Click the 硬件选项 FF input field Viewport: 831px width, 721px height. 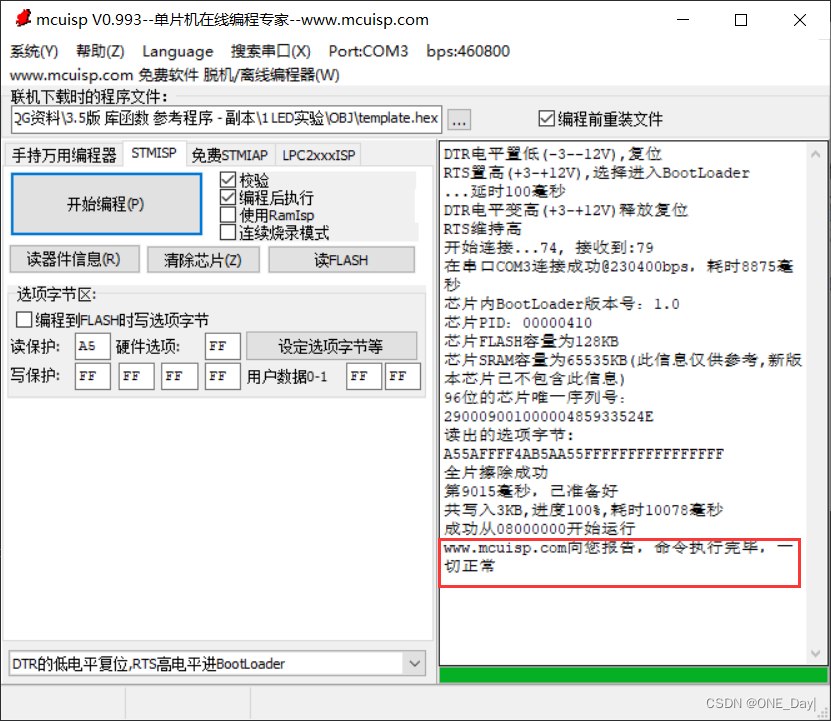[223, 346]
